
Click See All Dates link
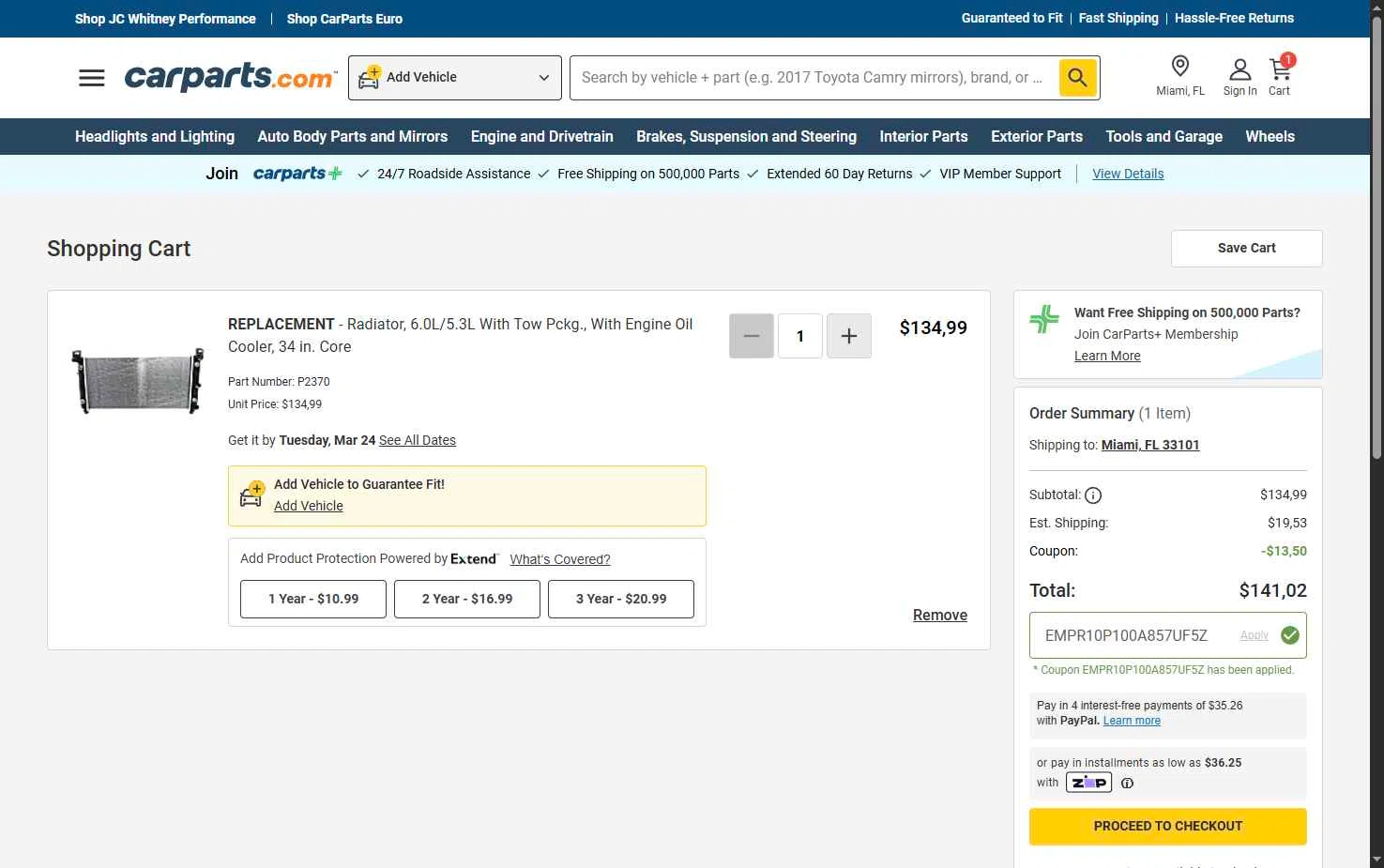click(418, 440)
